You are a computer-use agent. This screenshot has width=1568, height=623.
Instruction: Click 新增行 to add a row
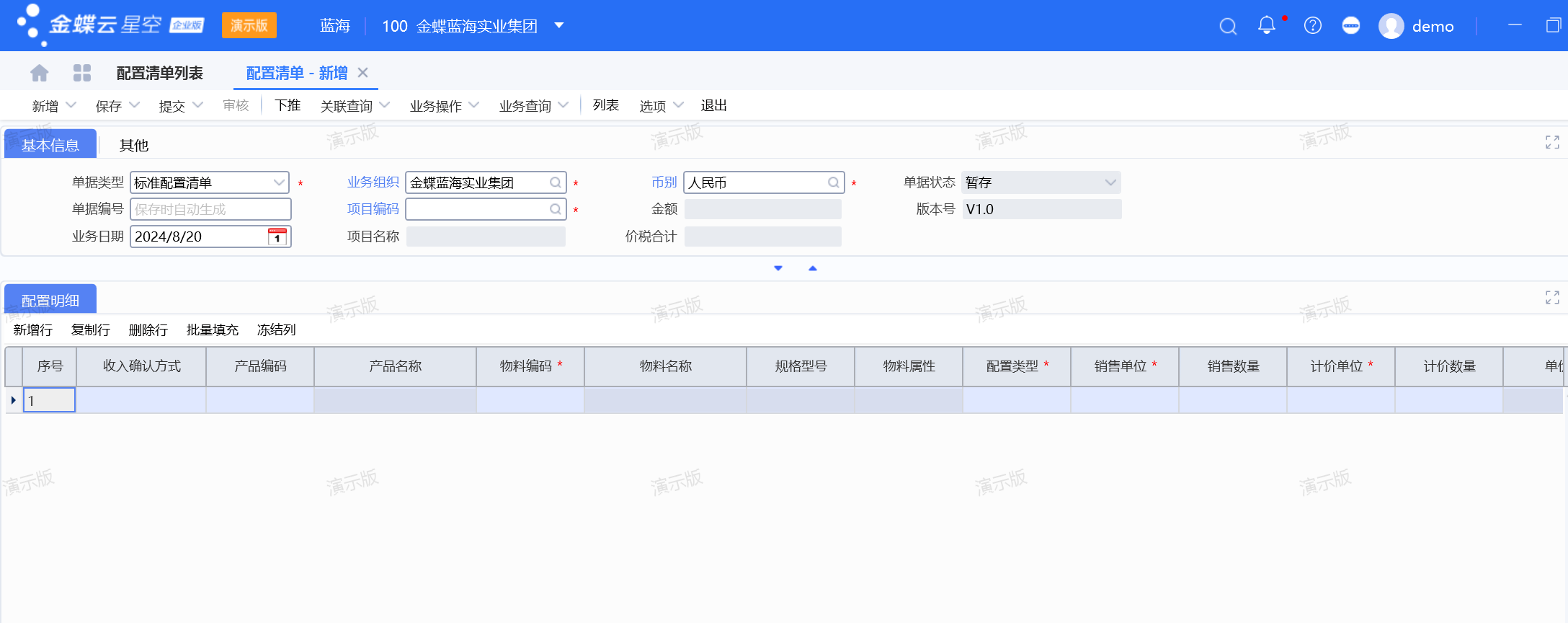33,330
